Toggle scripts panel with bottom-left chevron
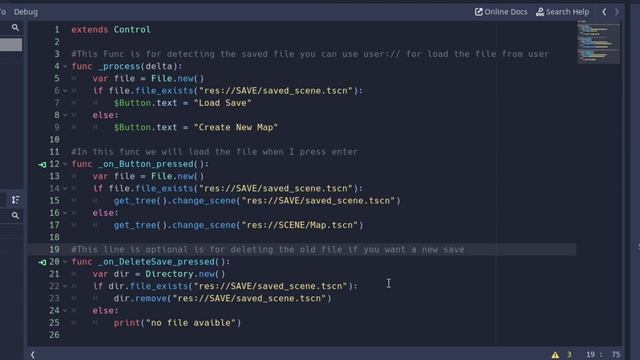 pyautogui.click(x=33, y=355)
